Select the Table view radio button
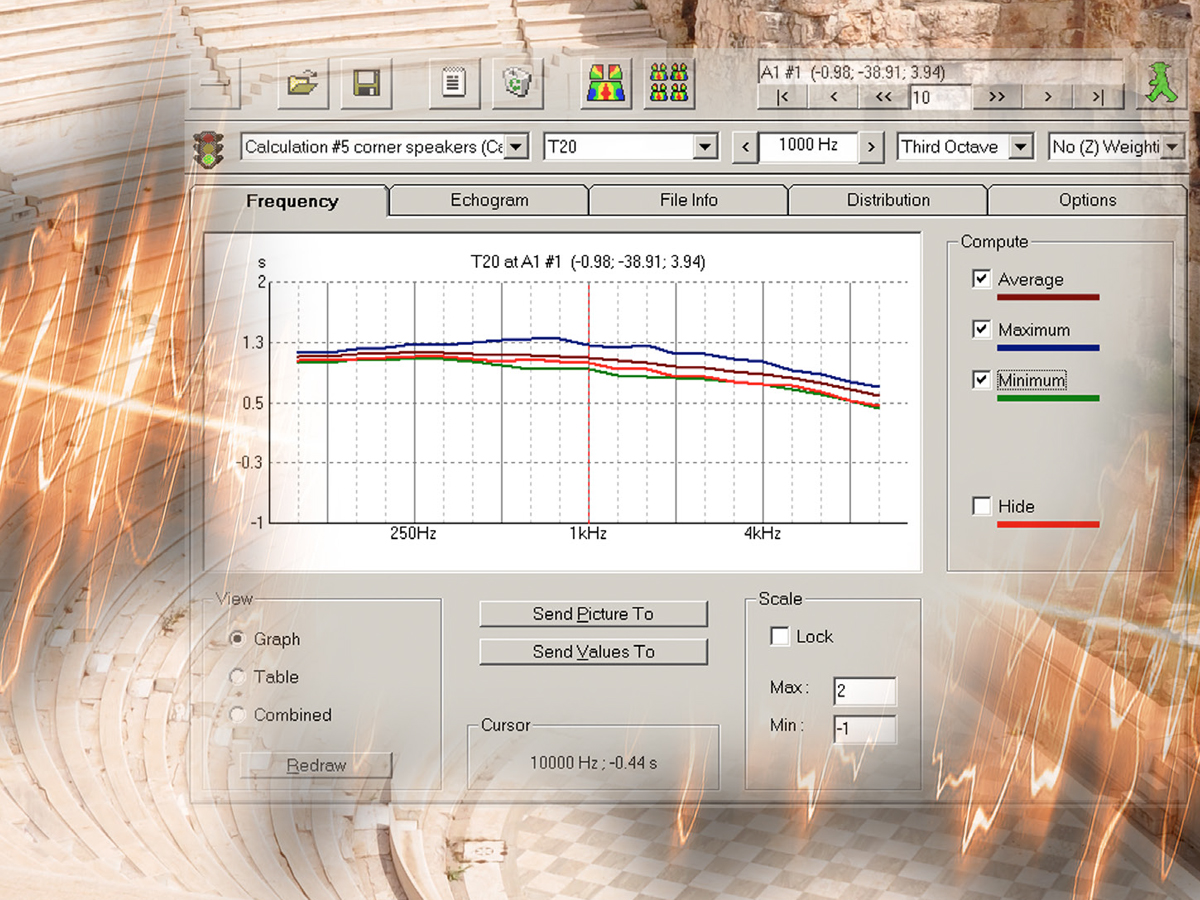1200x900 pixels. coord(238,677)
